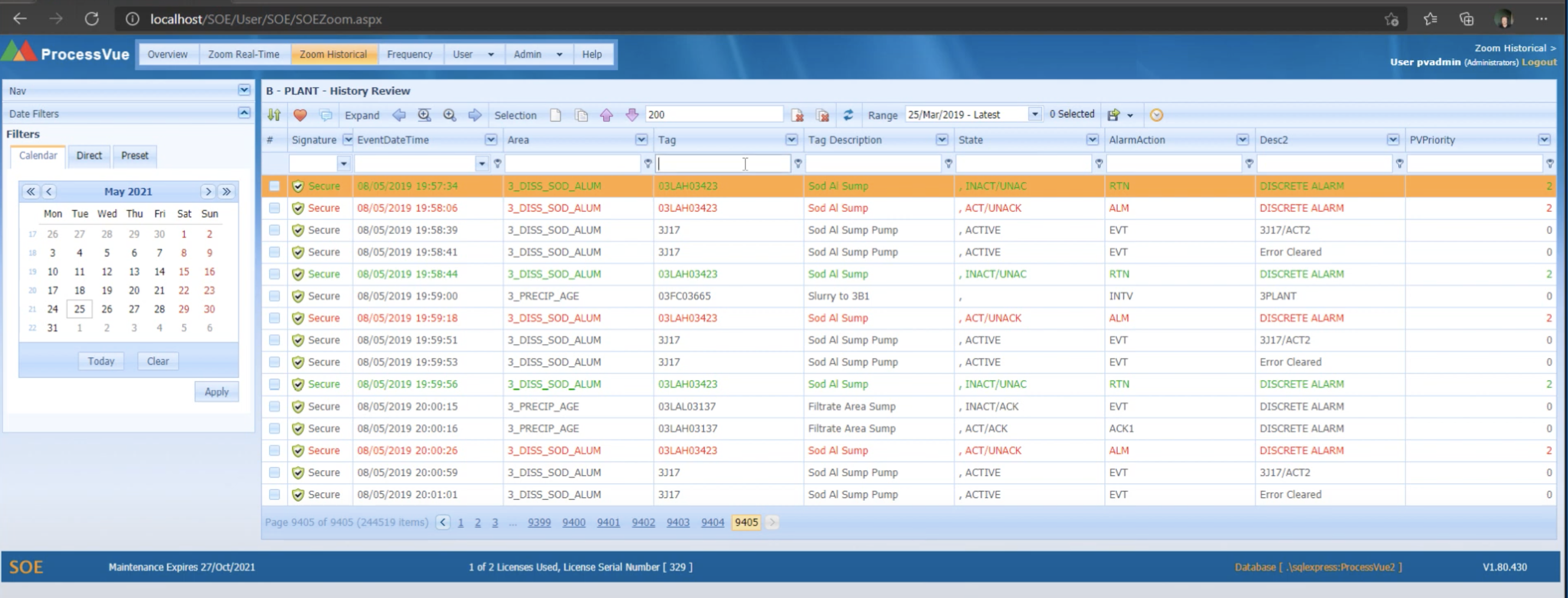Click the comment bubble toolbar icon
The width and height of the screenshot is (1568, 598).
coord(326,115)
